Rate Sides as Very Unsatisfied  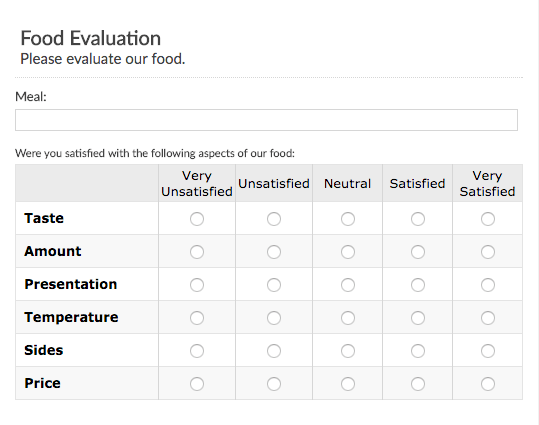tap(197, 351)
